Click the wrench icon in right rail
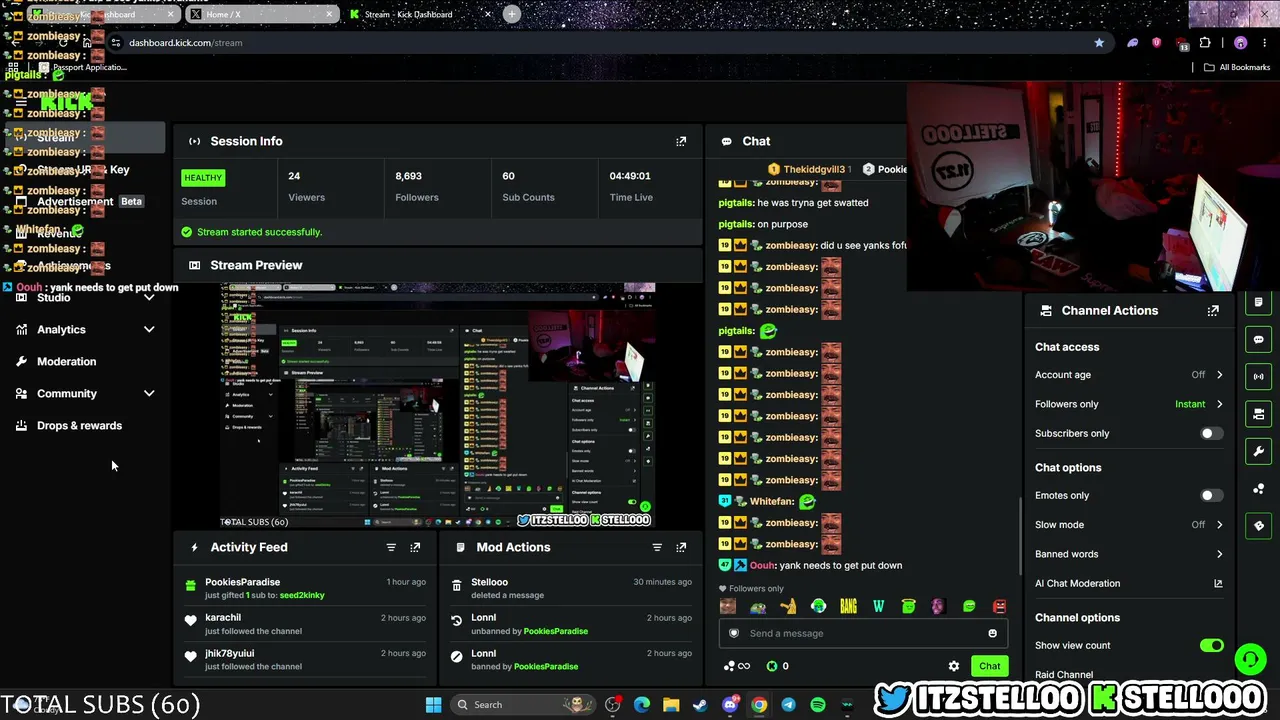The height and width of the screenshot is (720, 1280). pyautogui.click(x=1258, y=451)
